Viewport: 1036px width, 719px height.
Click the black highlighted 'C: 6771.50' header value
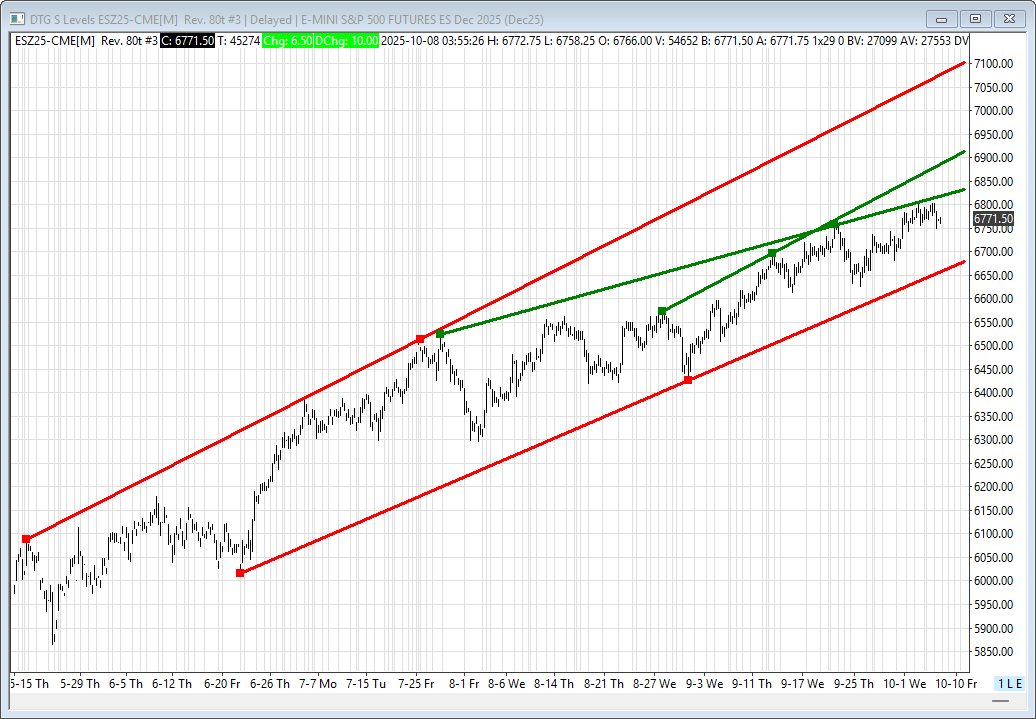(188, 40)
